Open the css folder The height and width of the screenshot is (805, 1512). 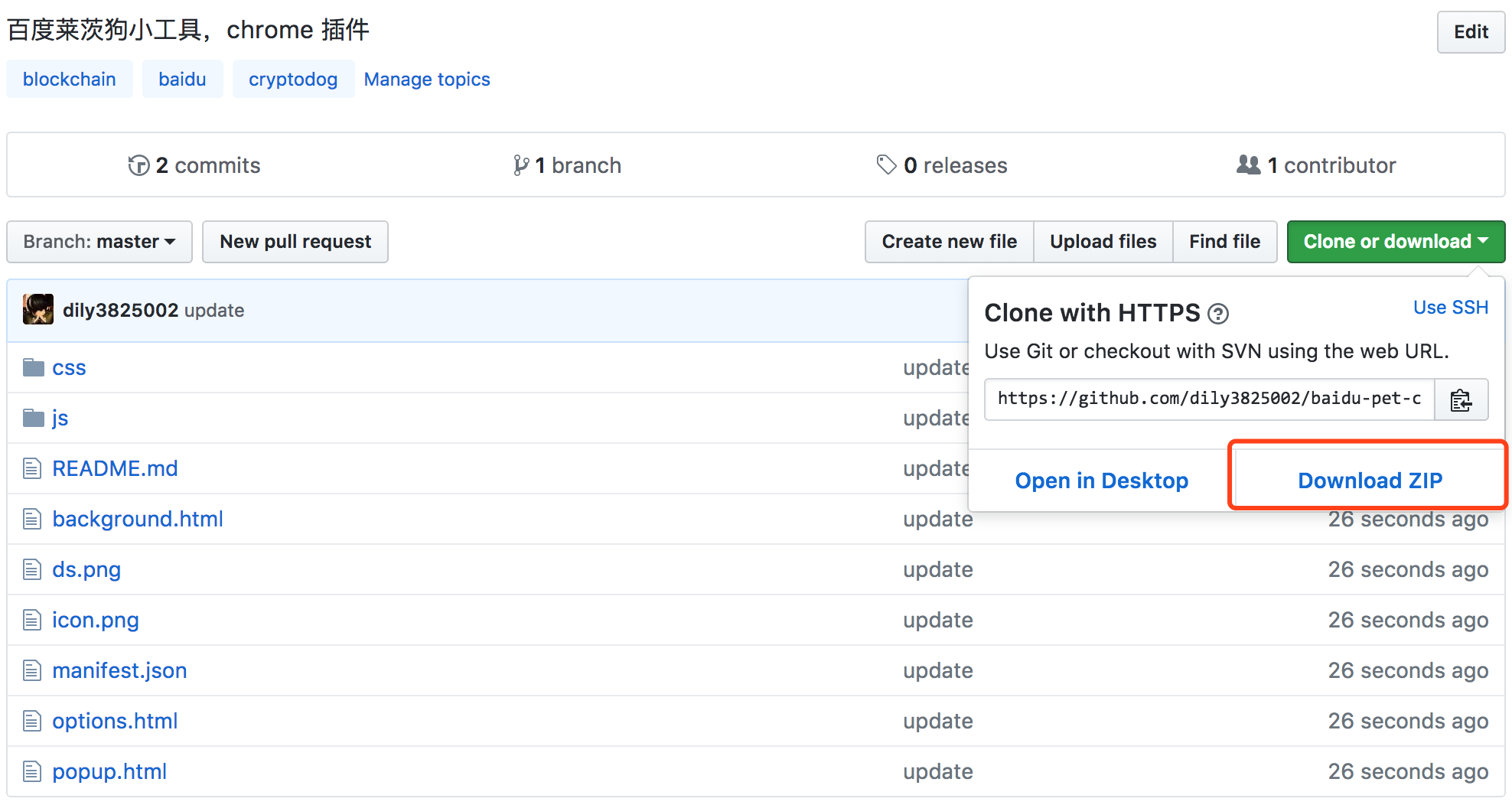click(x=69, y=368)
